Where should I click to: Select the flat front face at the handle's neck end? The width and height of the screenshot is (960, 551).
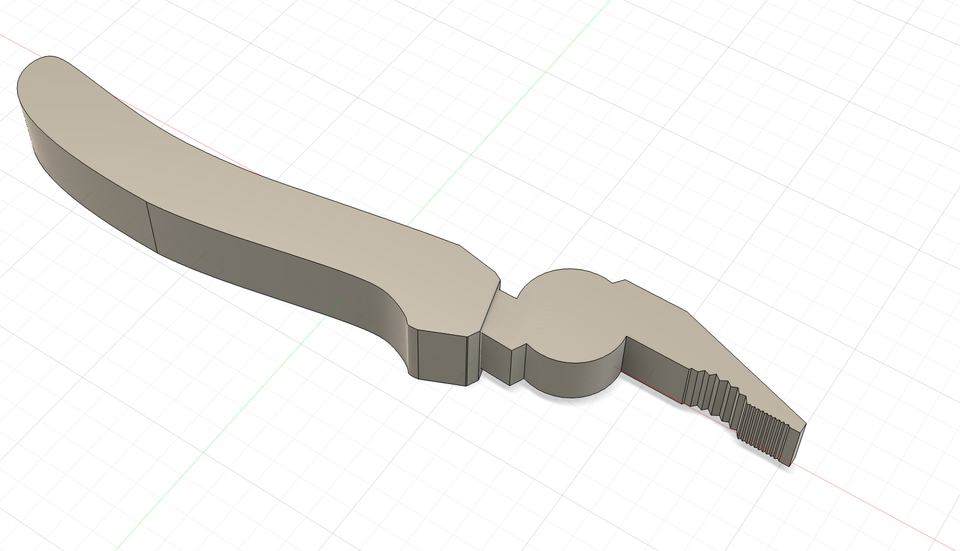(445, 359)
